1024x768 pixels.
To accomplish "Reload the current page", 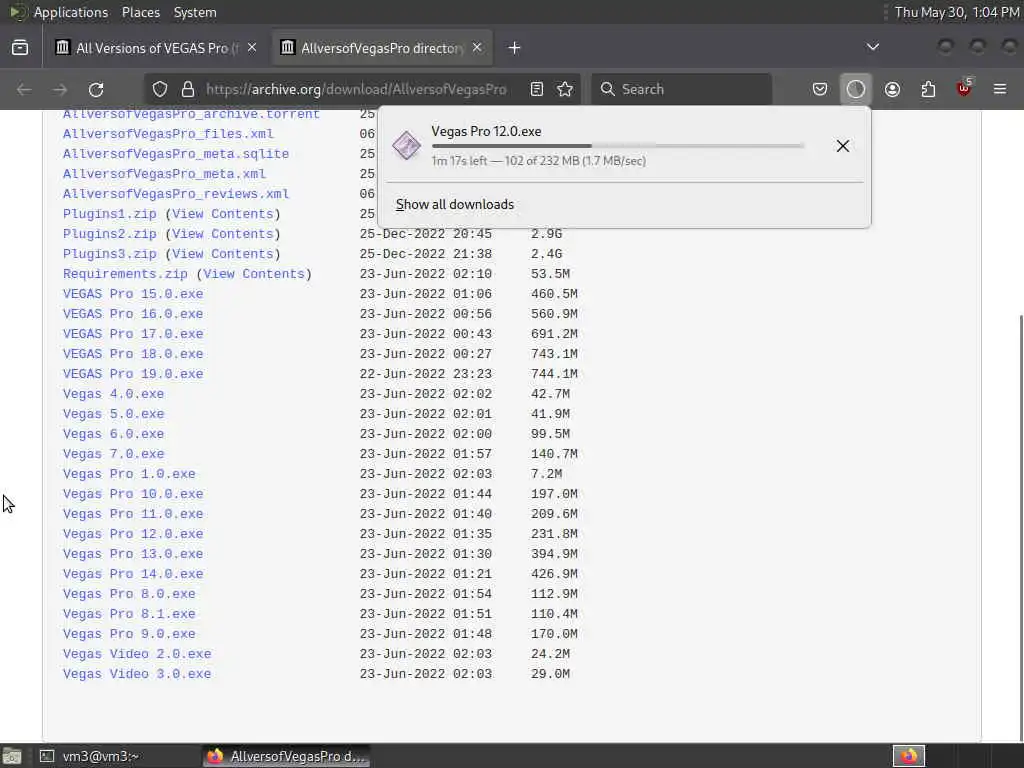I will (96, 89).
